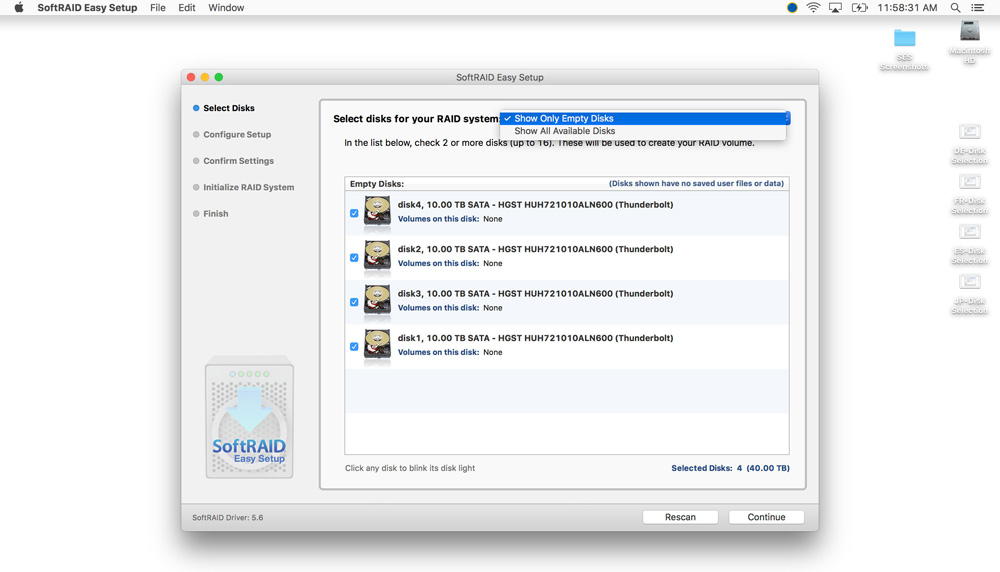Click the SoftRAID Driver: 5.6 label
This screenshot has height=572, width=1000.
pyautogui.click(x=228, y=518)
